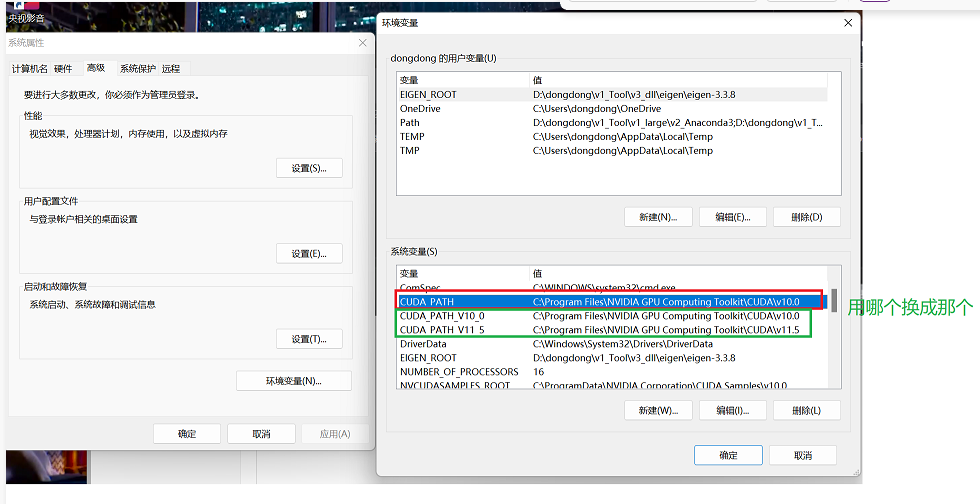Select NVCUDASAMPLES_ROOT variable row
Screen dimensions: 980x504
click(612, 385)
